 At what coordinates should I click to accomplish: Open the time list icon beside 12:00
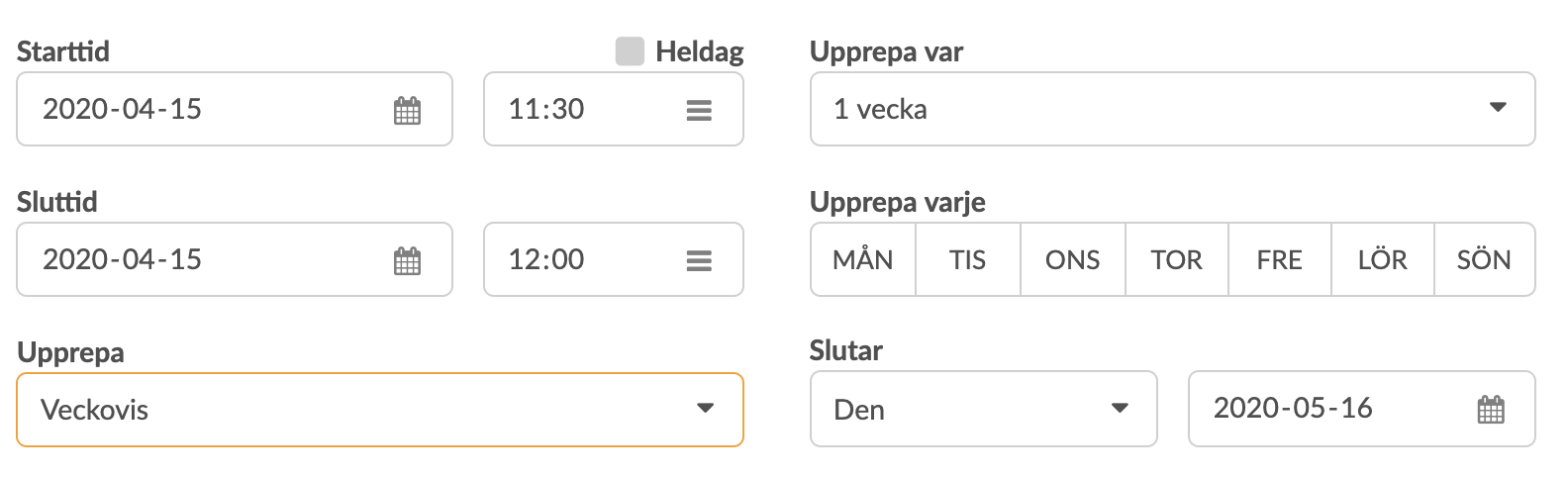(699, 260)
